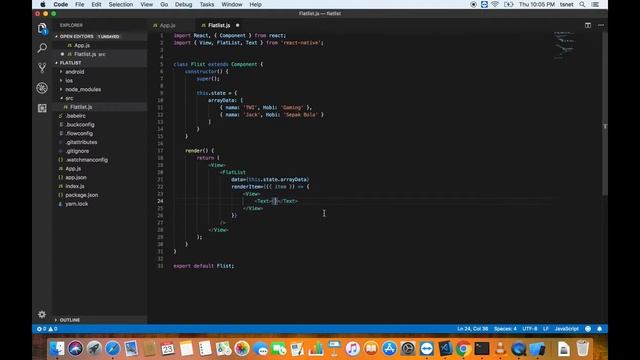The height and width of the screenshot is (360, 640).
Task: Open the editor More Actions ellipsis
Action: 601,25
